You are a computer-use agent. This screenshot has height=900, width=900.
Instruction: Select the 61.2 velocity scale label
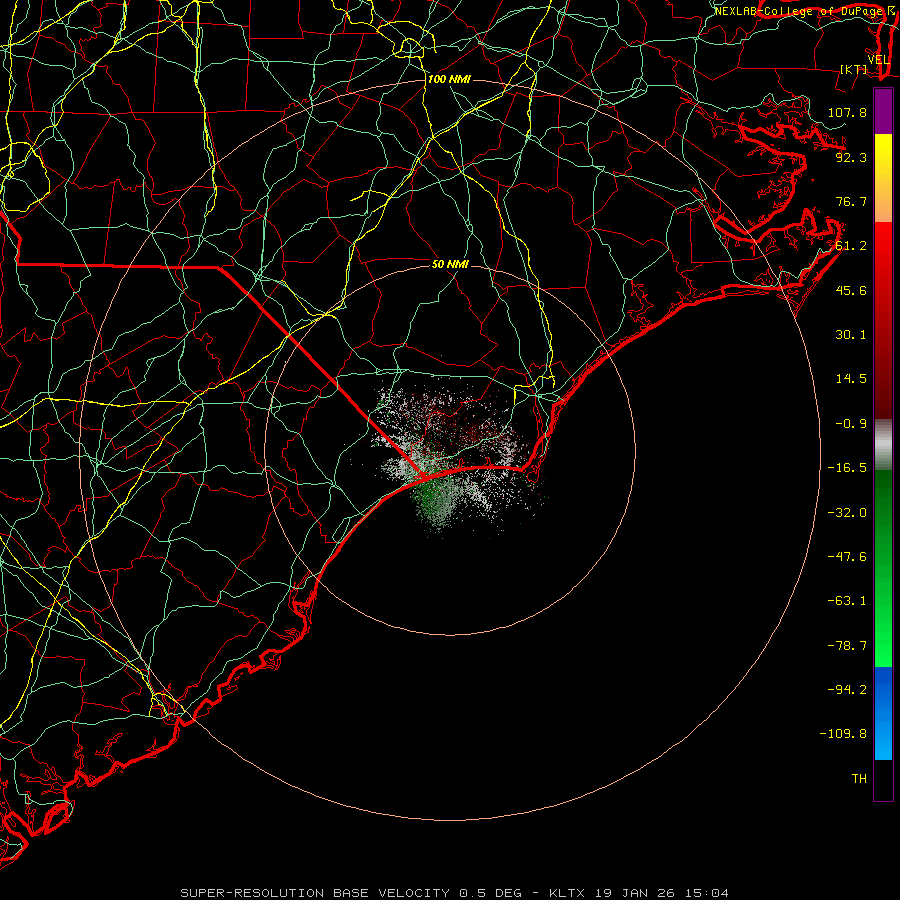[851, 246]
